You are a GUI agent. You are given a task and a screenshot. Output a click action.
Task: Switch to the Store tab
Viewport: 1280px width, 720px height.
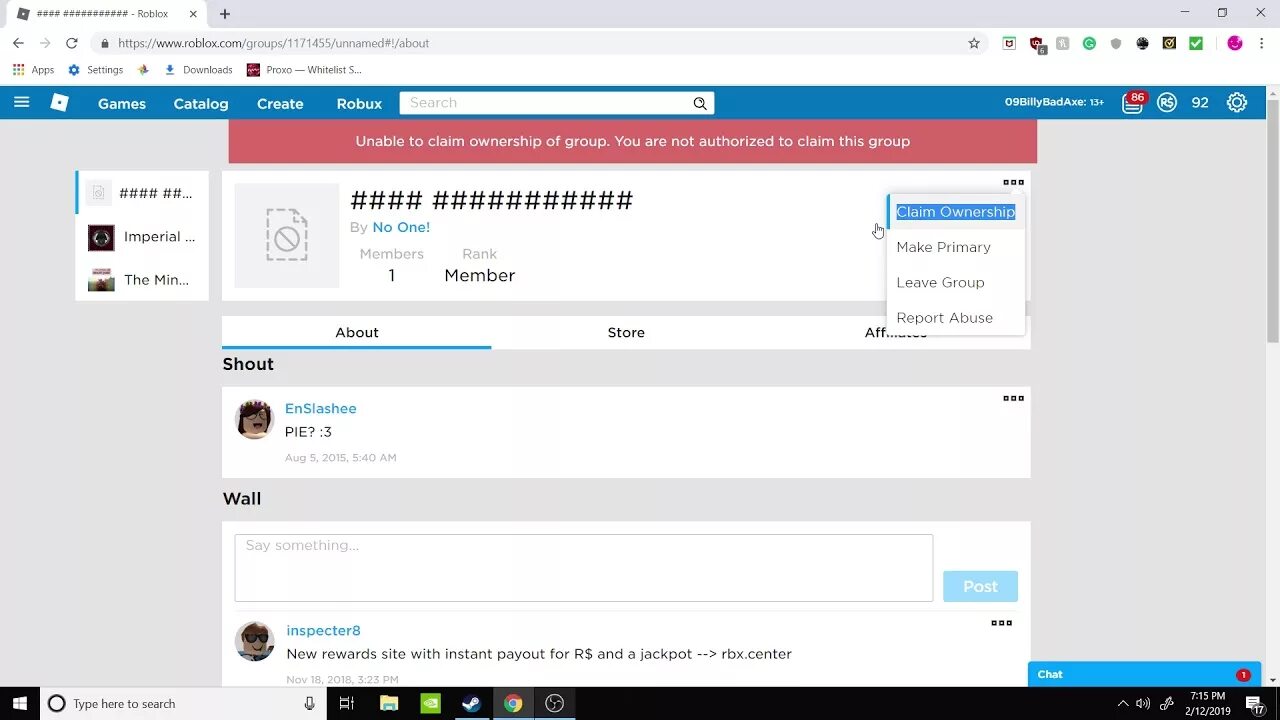[x=626, y=332]
